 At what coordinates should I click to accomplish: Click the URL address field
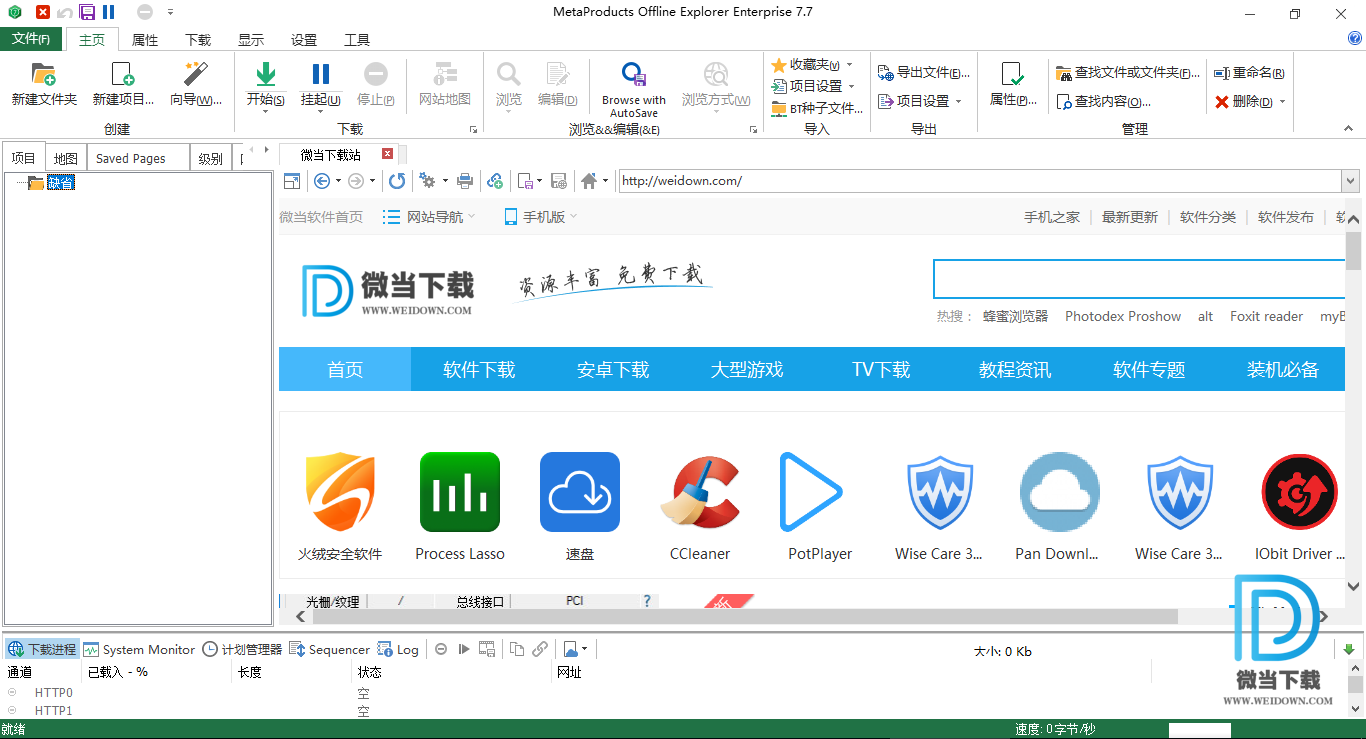tap(979, 181)
